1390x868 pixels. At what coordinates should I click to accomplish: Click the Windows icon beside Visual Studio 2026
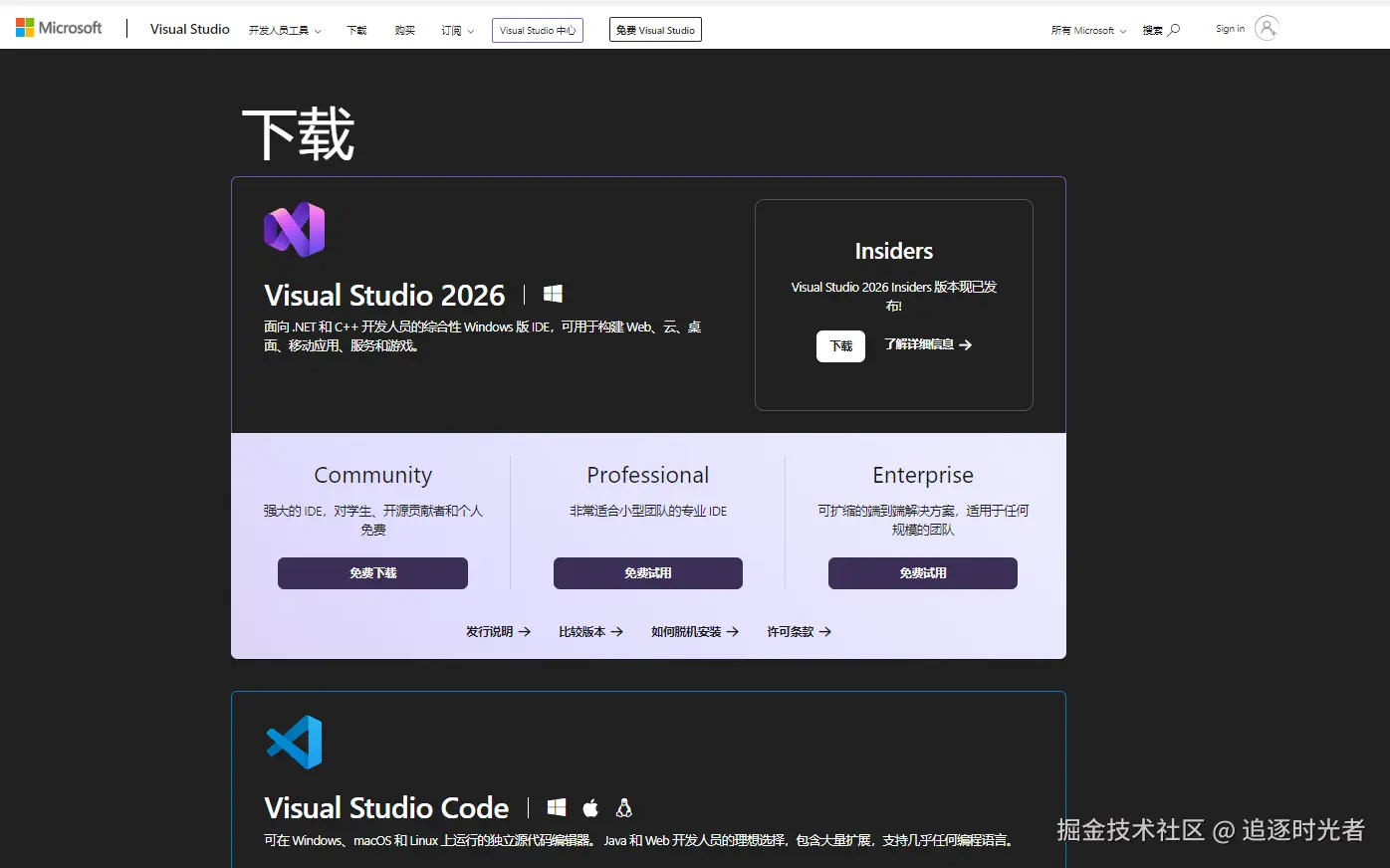pos(553,294)
